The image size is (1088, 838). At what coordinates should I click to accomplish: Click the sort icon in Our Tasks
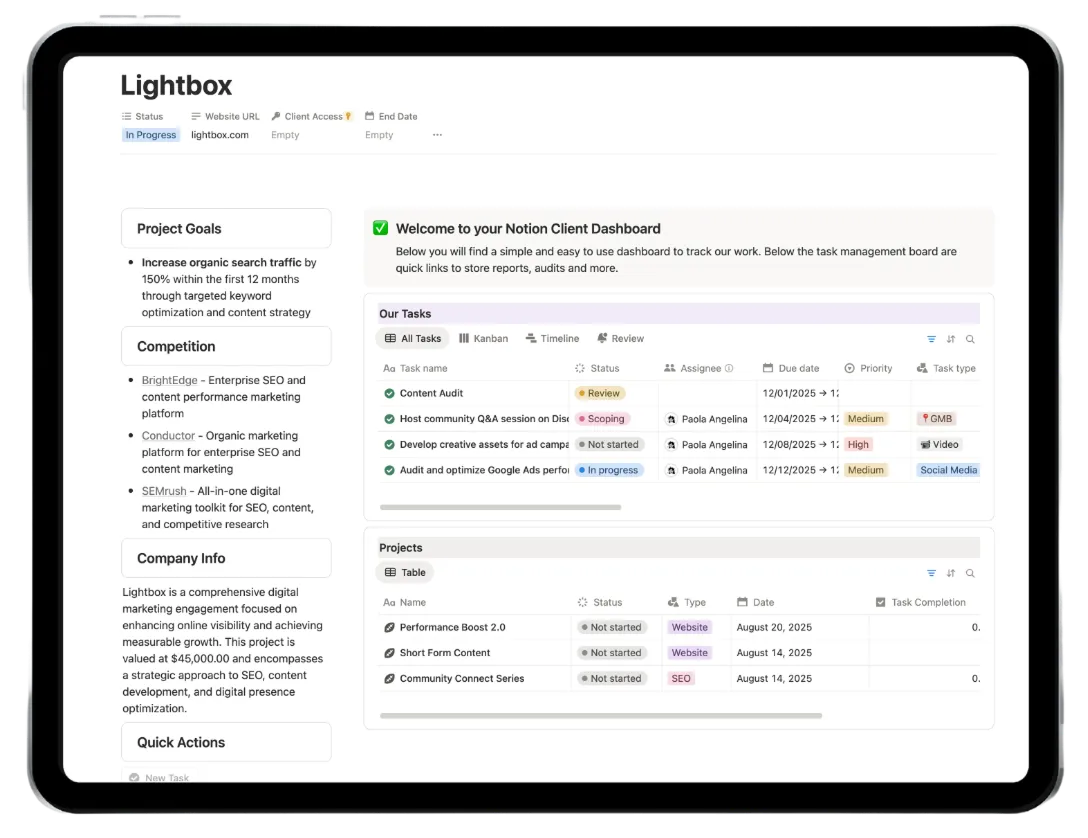[951, 339]
